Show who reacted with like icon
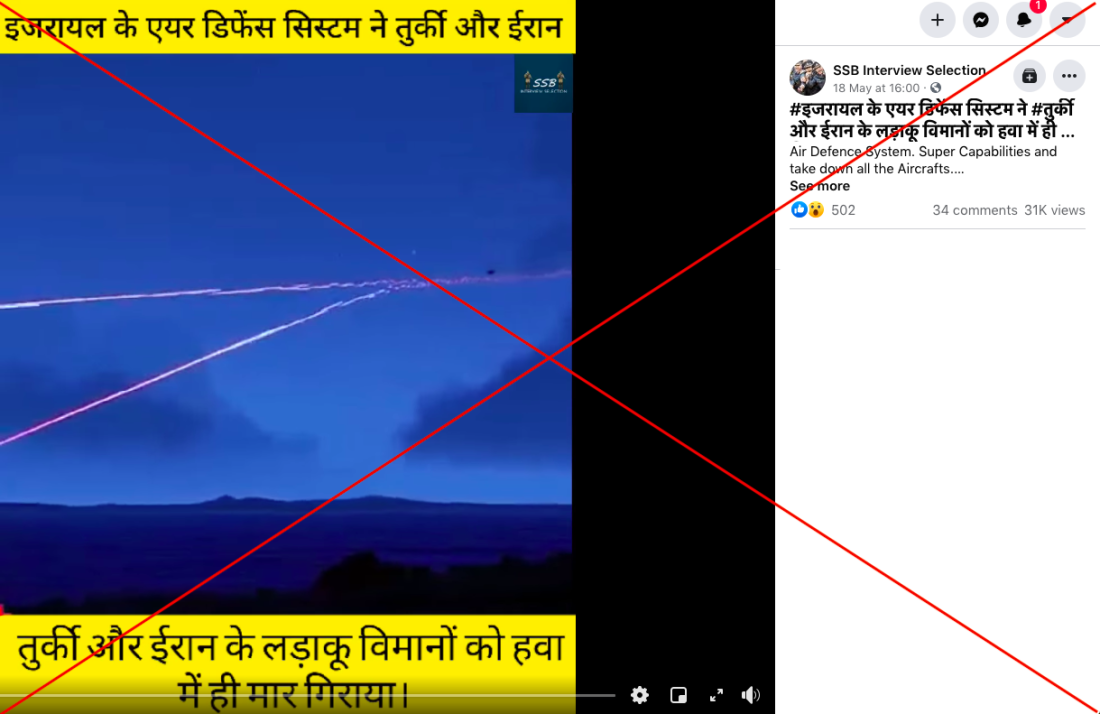 click(x=799, y=210)
